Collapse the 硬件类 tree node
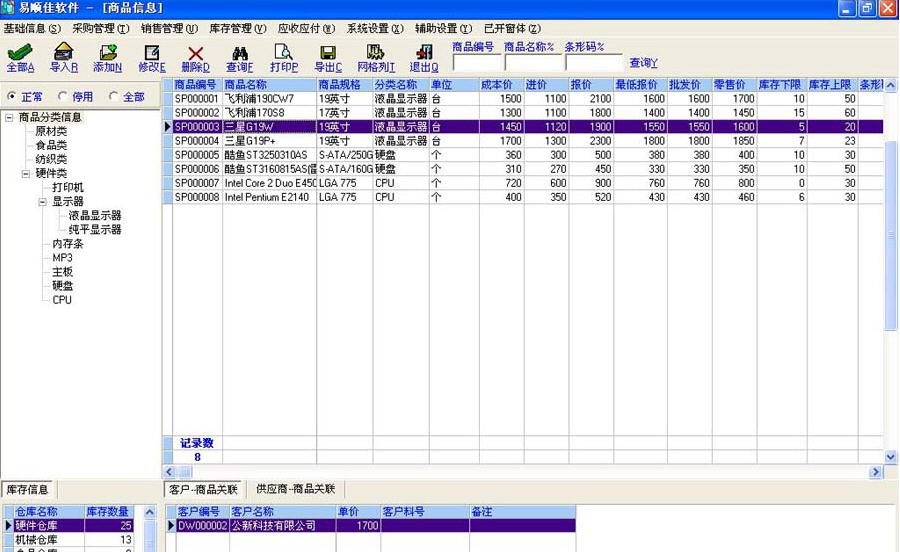 point(26,173)
